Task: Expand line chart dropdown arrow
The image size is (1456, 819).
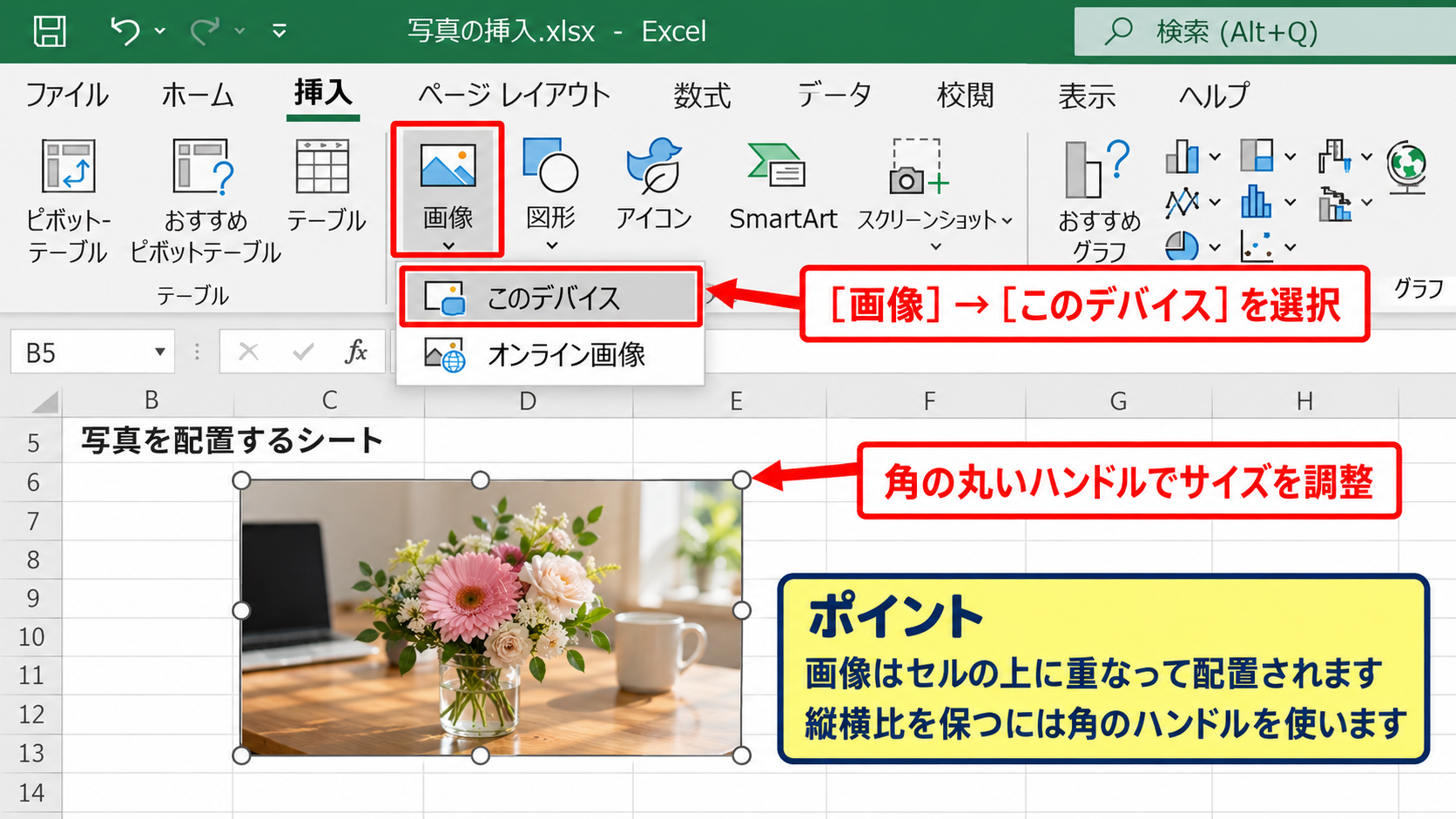Action: (x=1215, y=203)
